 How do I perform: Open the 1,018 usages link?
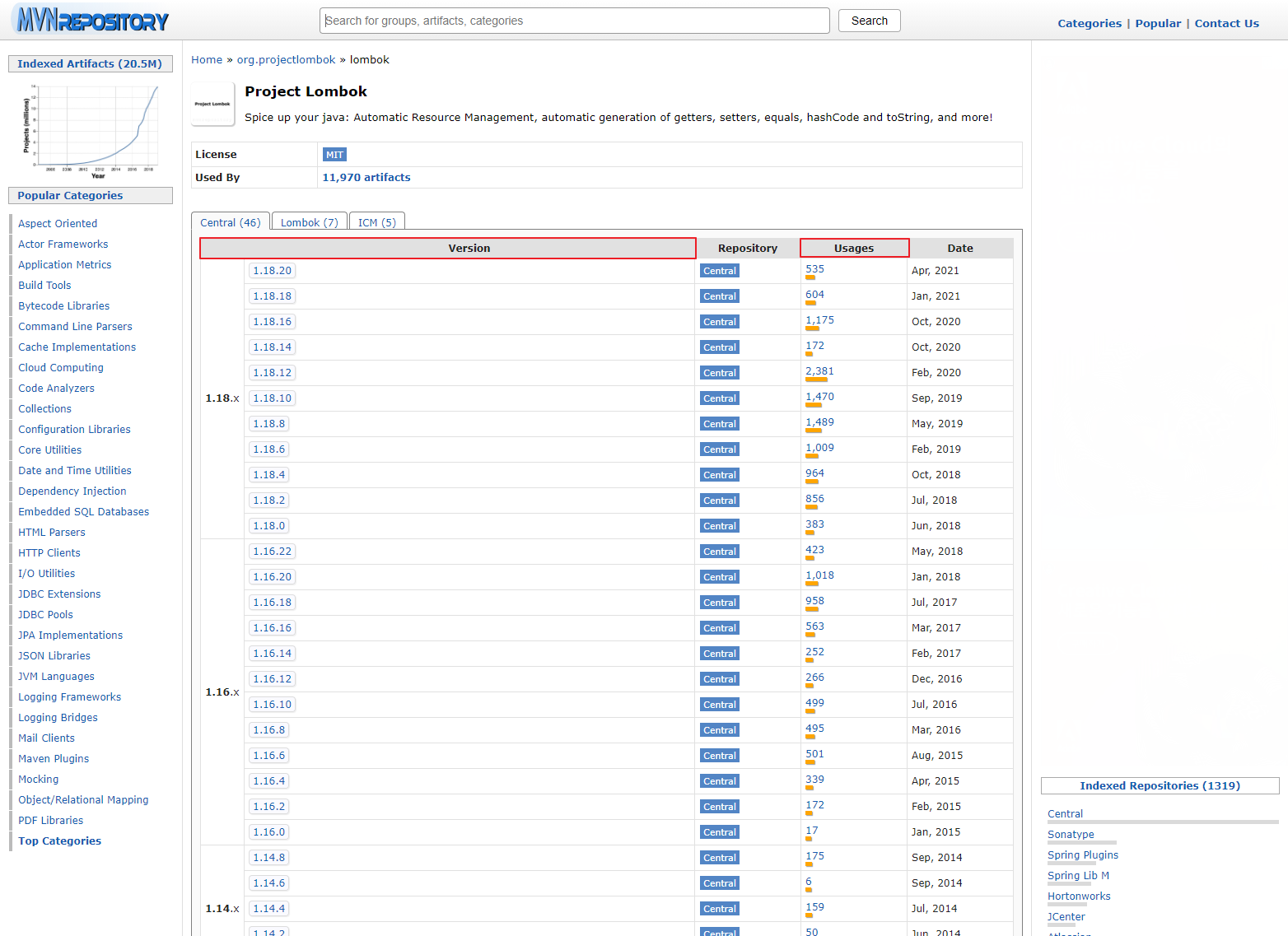point(819,575)
